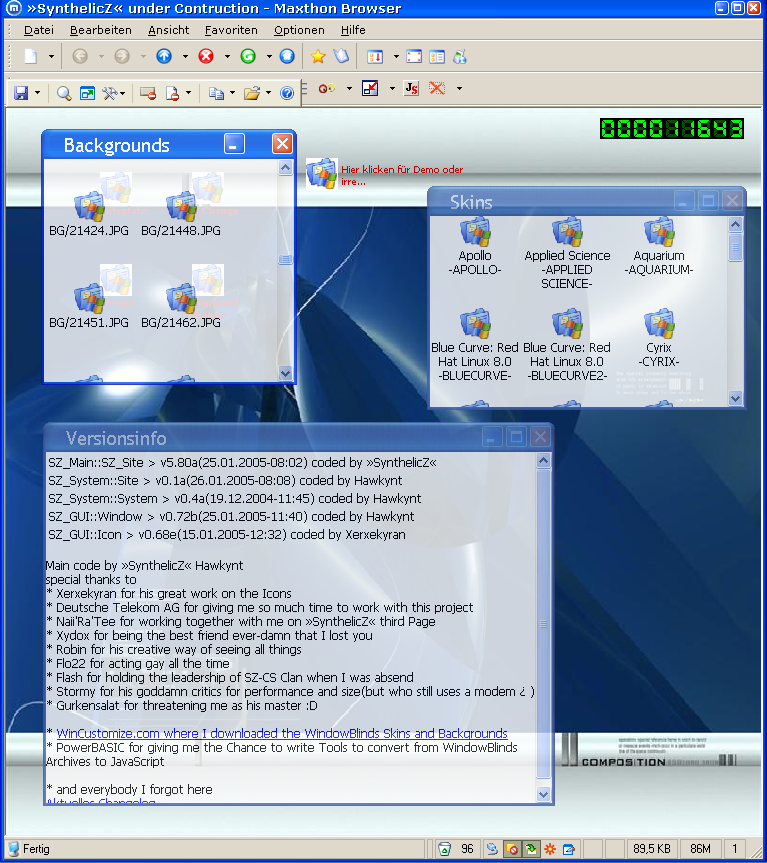Click the window with red minus block icon
This screenshot has width=767, height=863.
[x=148, y=93]
